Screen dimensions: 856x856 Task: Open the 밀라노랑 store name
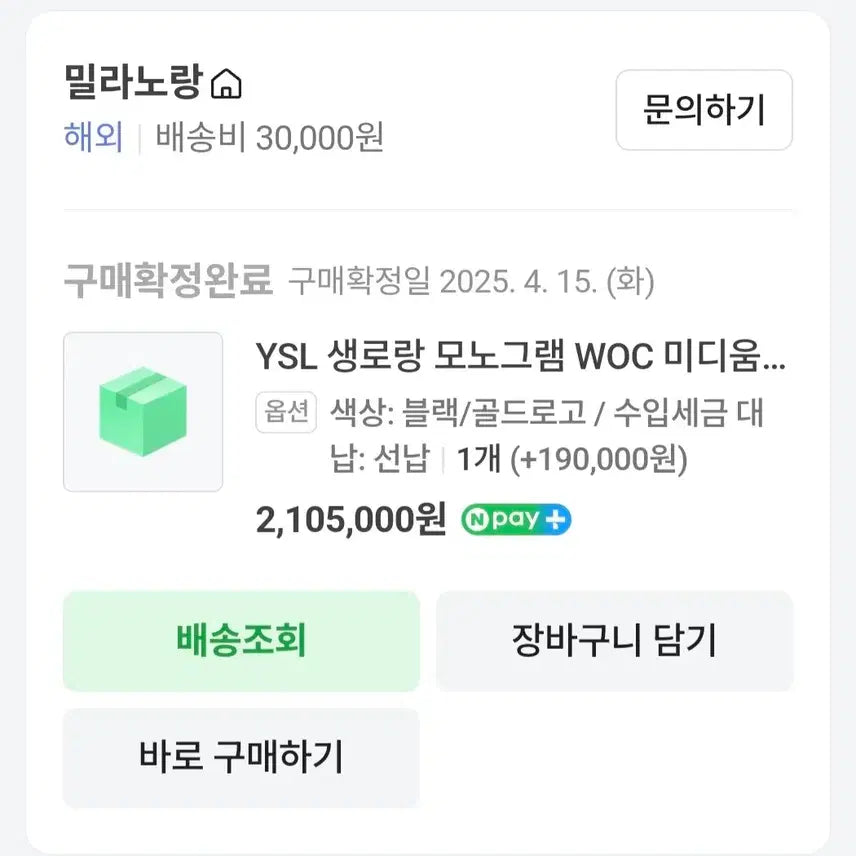tap(134, 83)
